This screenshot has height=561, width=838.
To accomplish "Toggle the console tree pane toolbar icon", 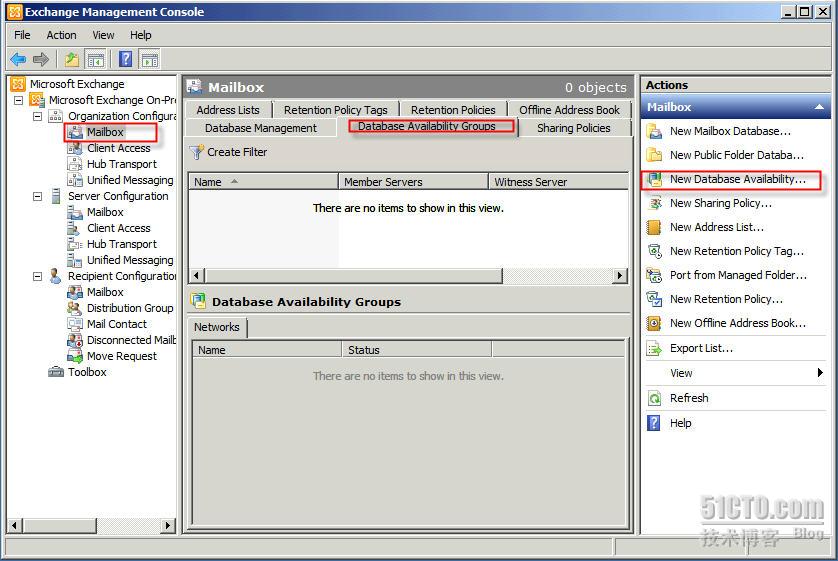I will pos(96,59).
